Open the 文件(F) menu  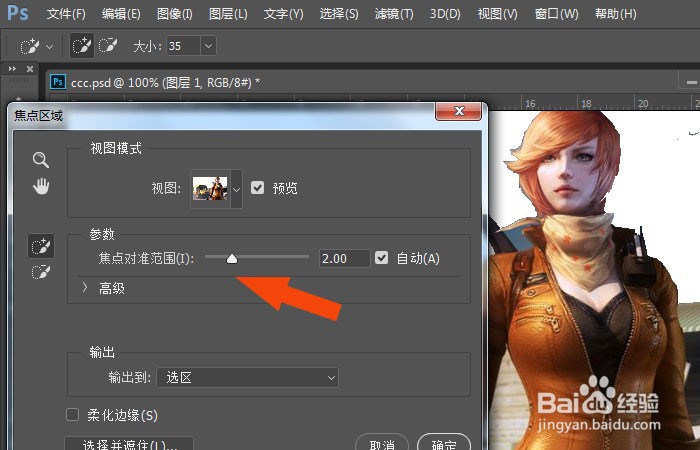click(x=66, y=14)
